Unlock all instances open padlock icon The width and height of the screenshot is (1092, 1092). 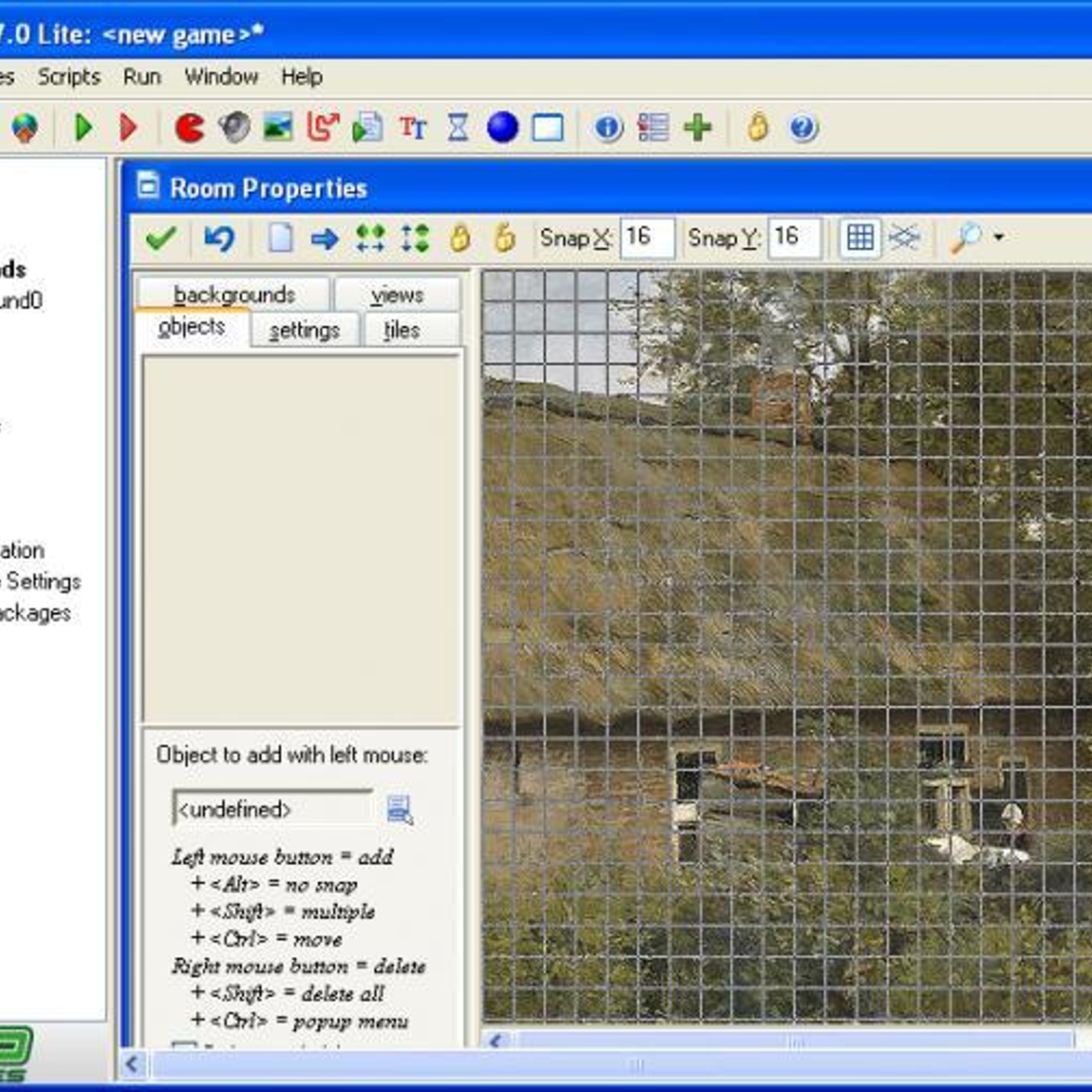[x=505, y=238]
